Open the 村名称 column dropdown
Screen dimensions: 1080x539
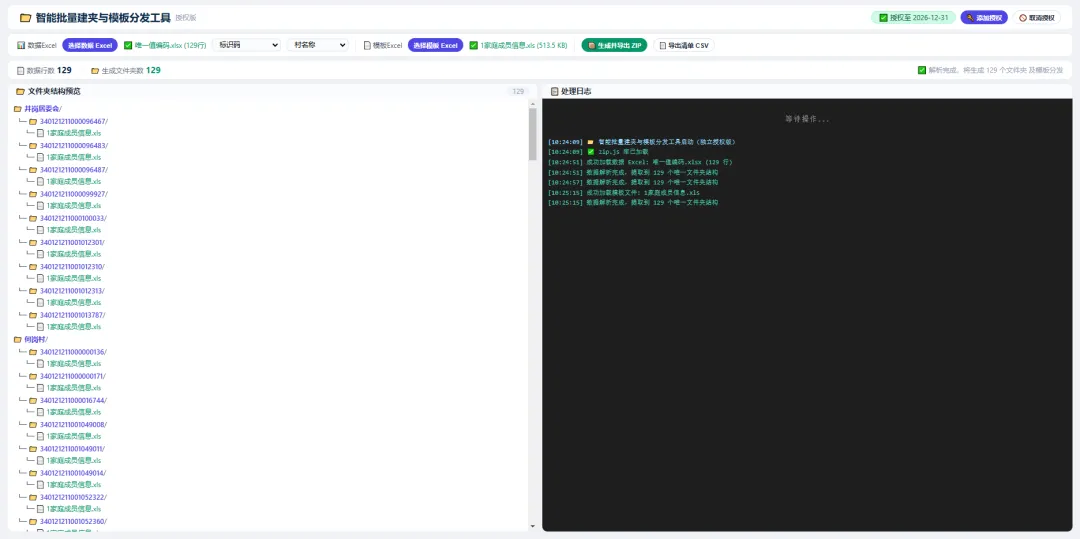tap(318, 45)
